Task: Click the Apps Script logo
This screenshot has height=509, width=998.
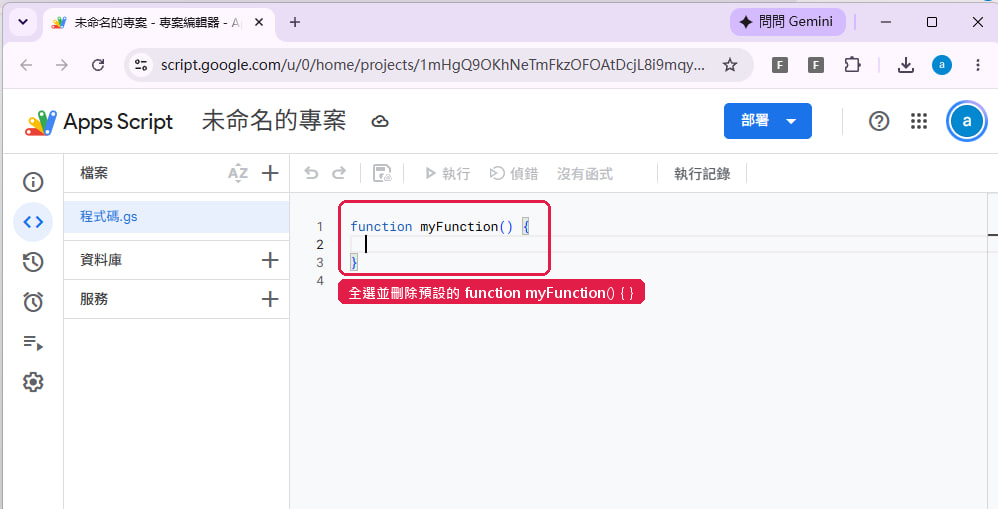Action: (x=99, y=122)
